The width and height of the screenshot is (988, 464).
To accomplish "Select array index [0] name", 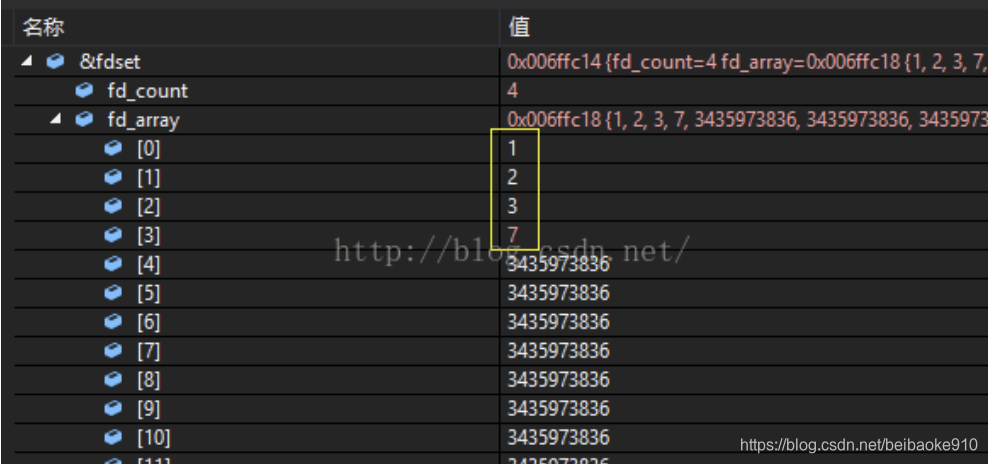I will [148, 149].
